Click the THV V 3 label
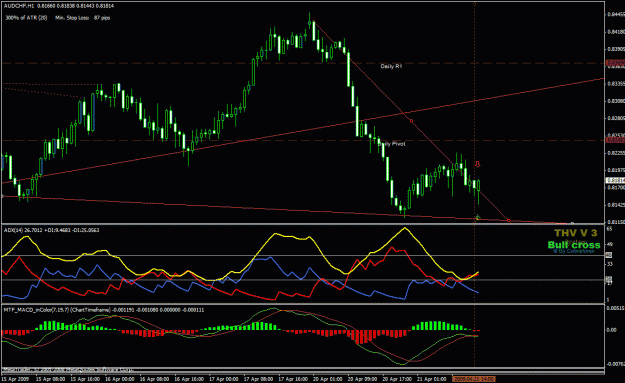Viewport: 625px width, 383px height. [x=575, y=233]
